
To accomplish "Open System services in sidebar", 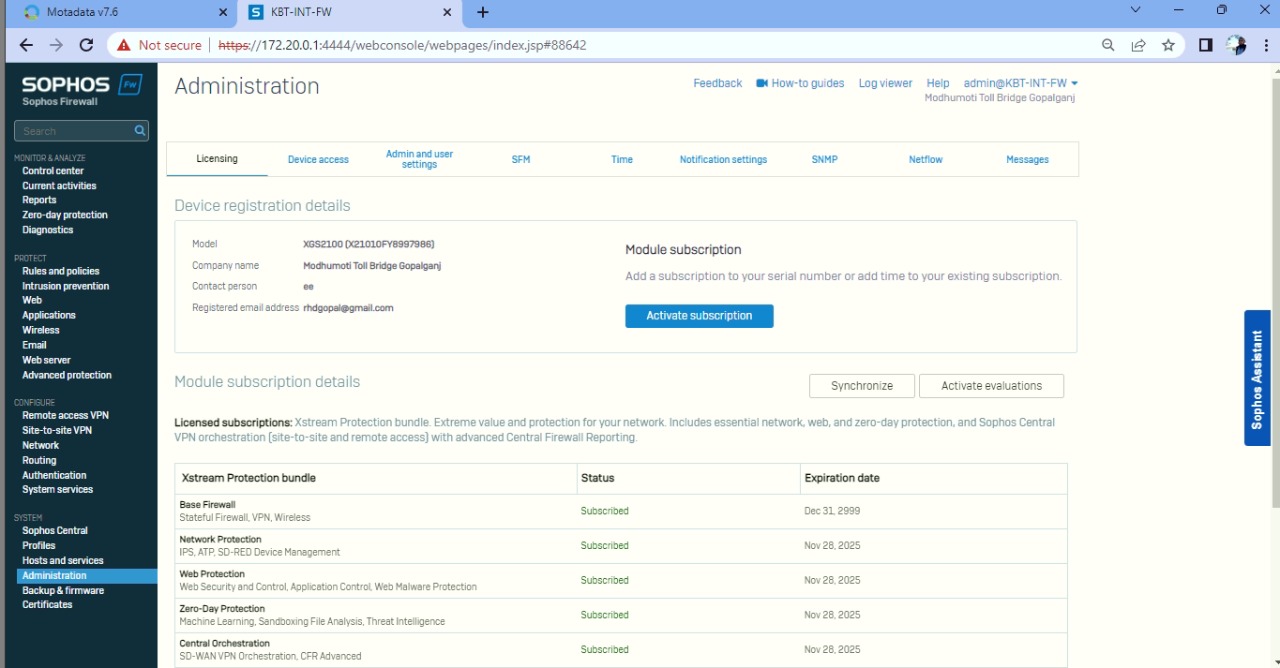I will pyautogui.click(x=57, y=490).
